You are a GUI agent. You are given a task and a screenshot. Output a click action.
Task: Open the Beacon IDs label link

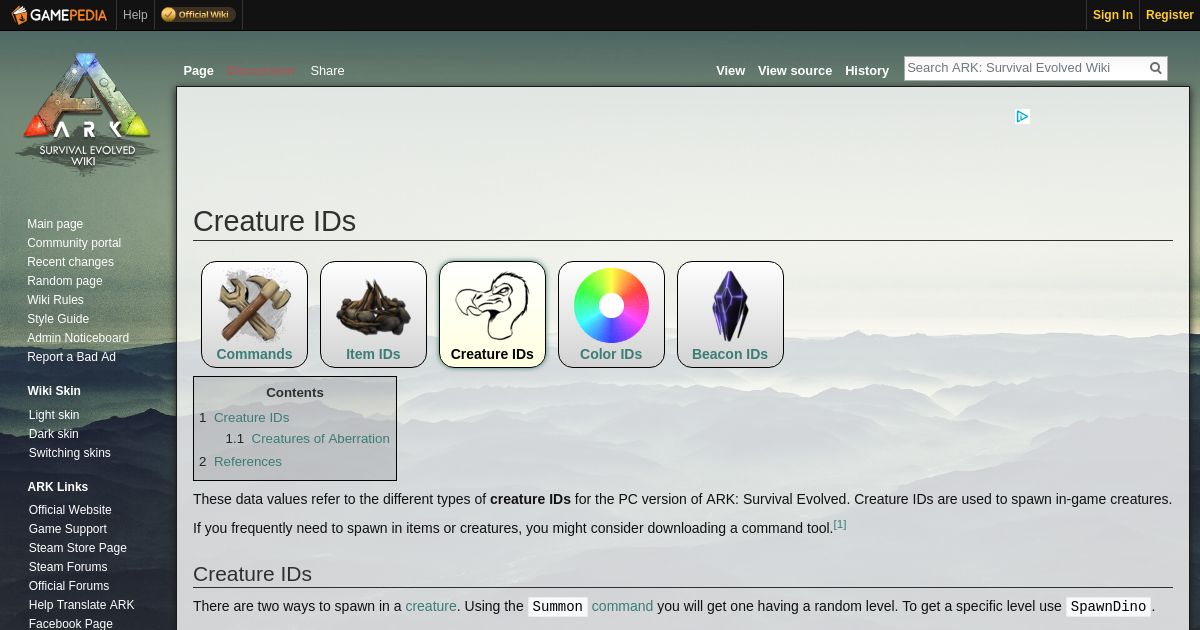point(730,354)
